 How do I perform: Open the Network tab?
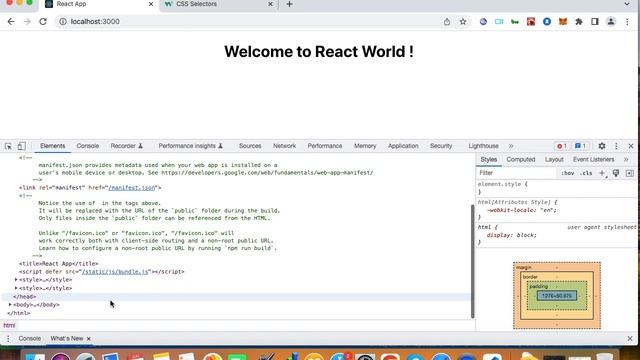click(x=284, y=146)
